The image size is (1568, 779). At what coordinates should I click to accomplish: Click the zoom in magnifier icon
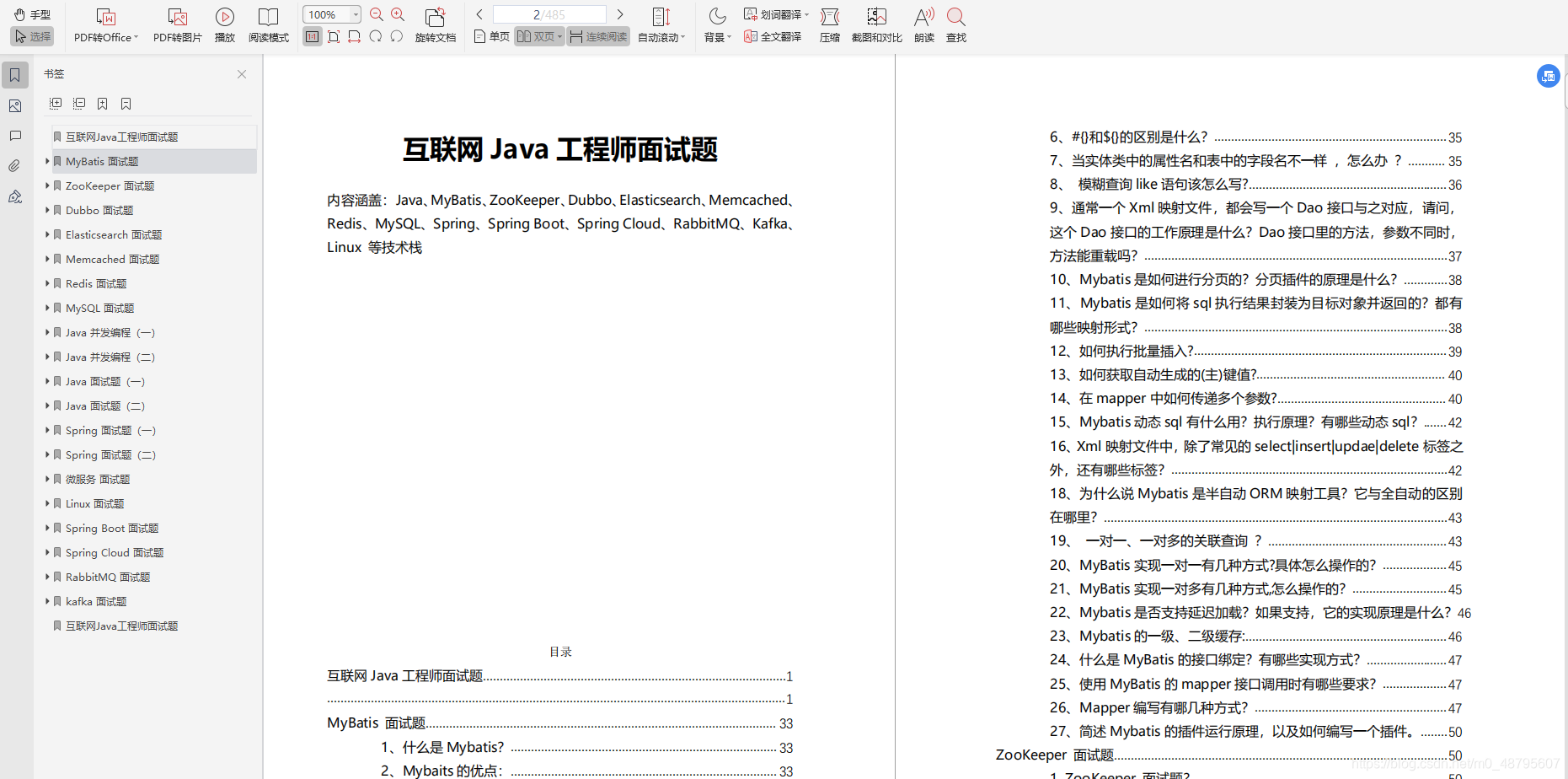point(398,14)
